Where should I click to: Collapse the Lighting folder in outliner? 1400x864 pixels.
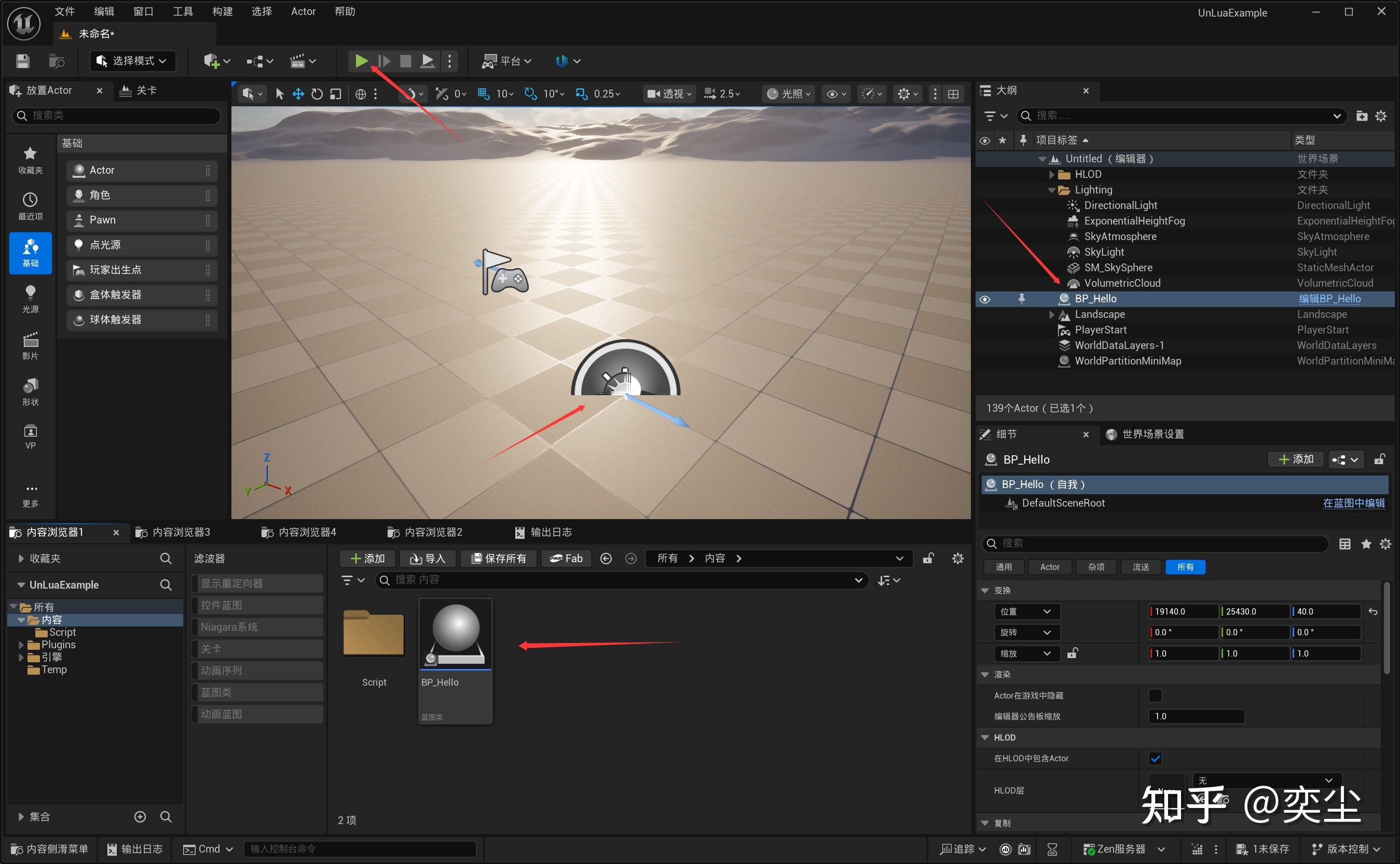pyautogui.click(x=1051, y=190)
